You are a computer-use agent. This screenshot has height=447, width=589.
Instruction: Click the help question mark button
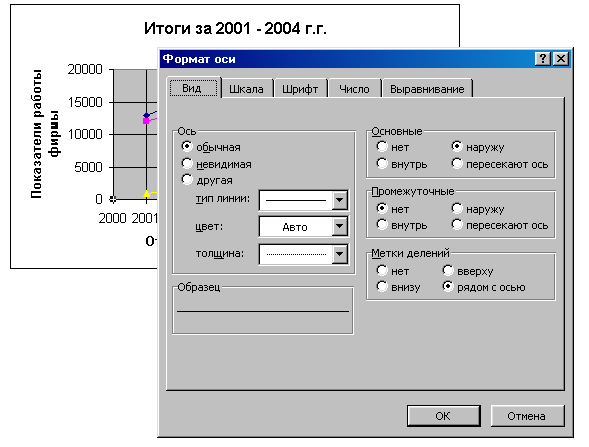(x=543, y=59)
